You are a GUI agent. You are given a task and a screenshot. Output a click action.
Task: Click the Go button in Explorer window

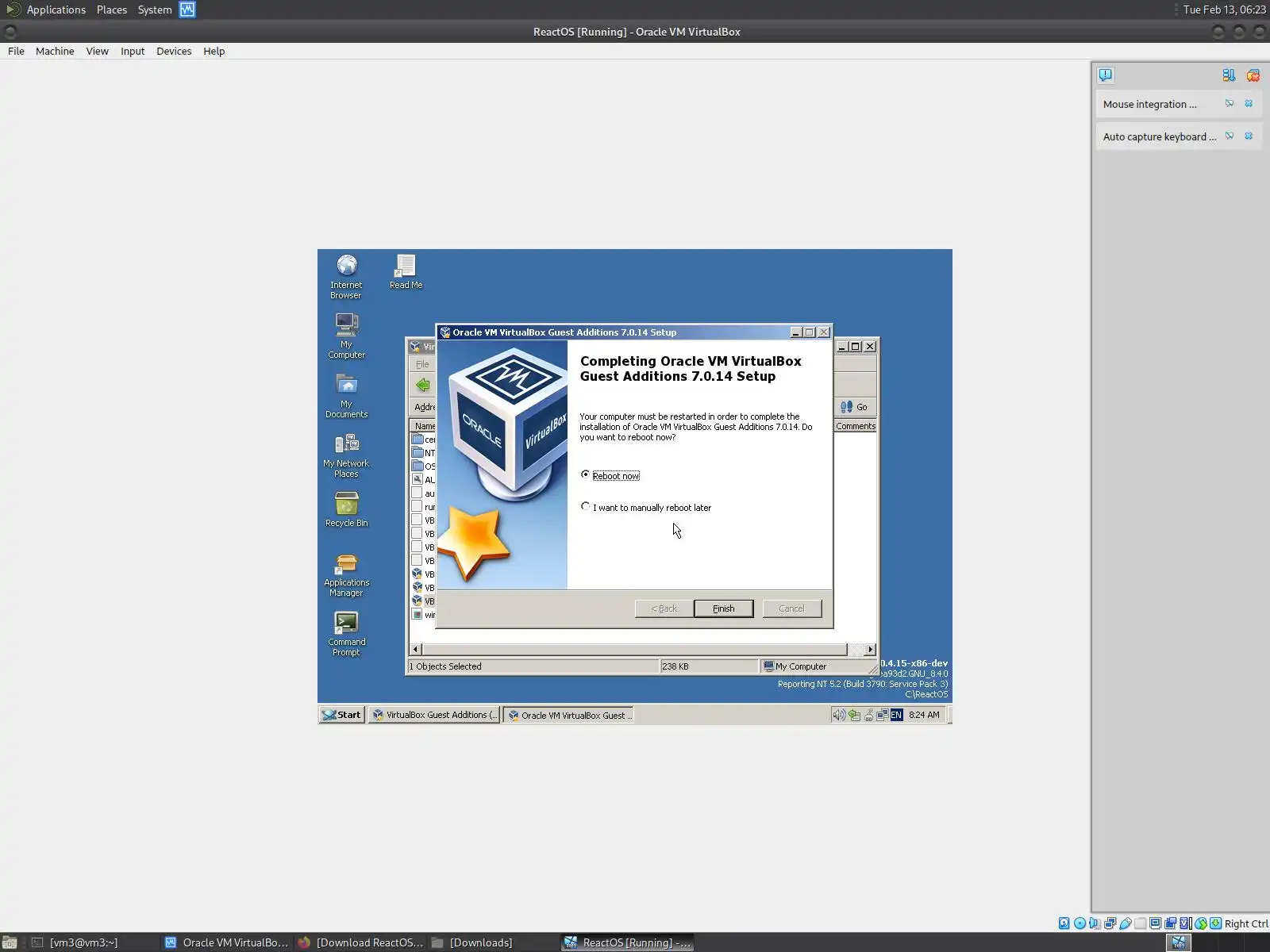point(854,407)
